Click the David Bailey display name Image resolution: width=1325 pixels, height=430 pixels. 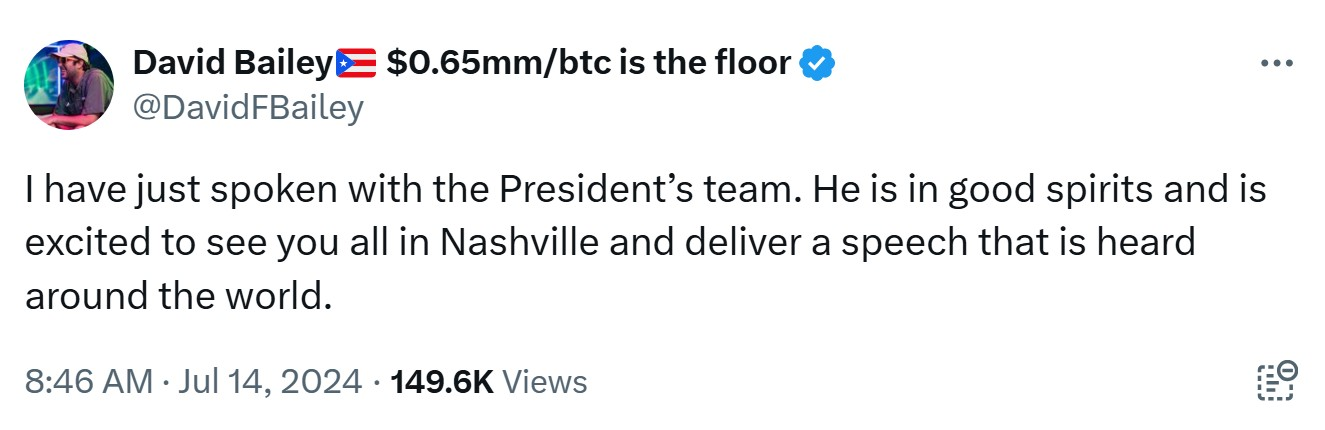[x=232, y=65]
